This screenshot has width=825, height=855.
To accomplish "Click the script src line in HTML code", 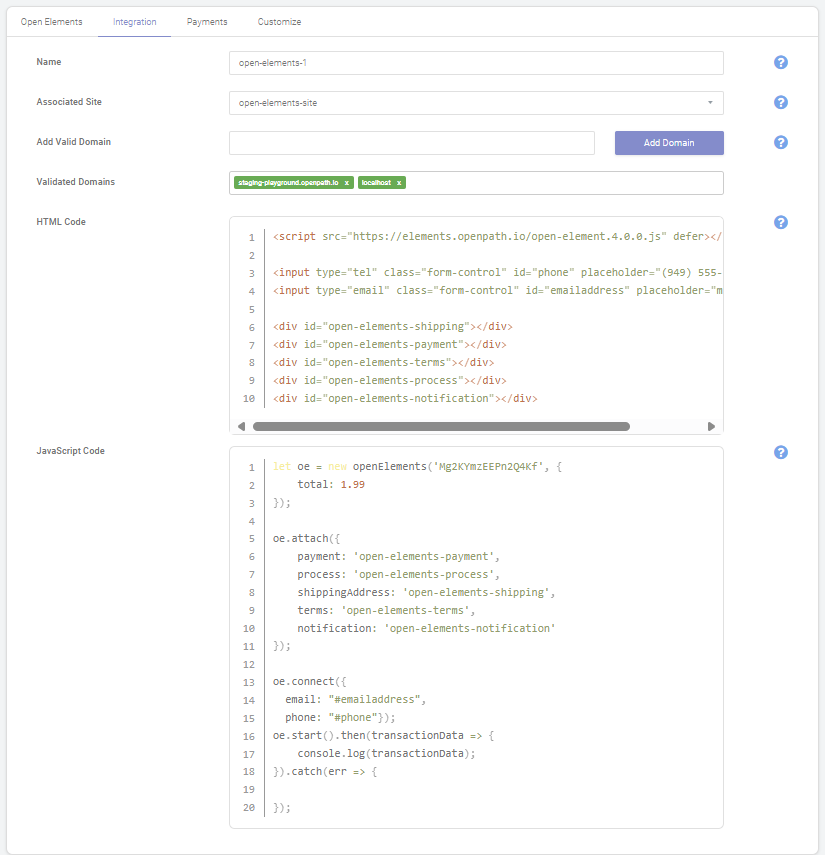I will (497, 237).
